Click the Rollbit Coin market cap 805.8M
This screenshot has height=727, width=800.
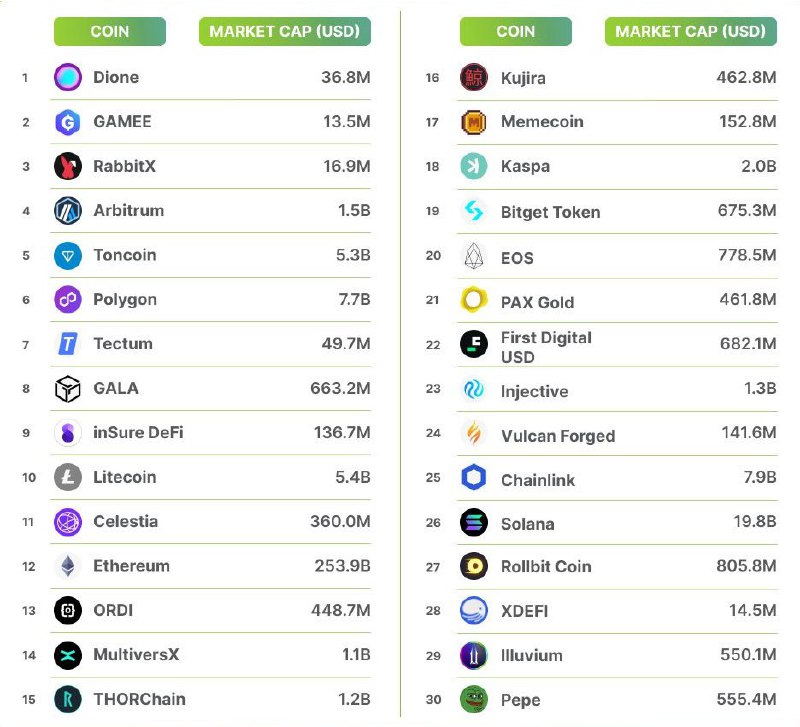pos(746,566)
